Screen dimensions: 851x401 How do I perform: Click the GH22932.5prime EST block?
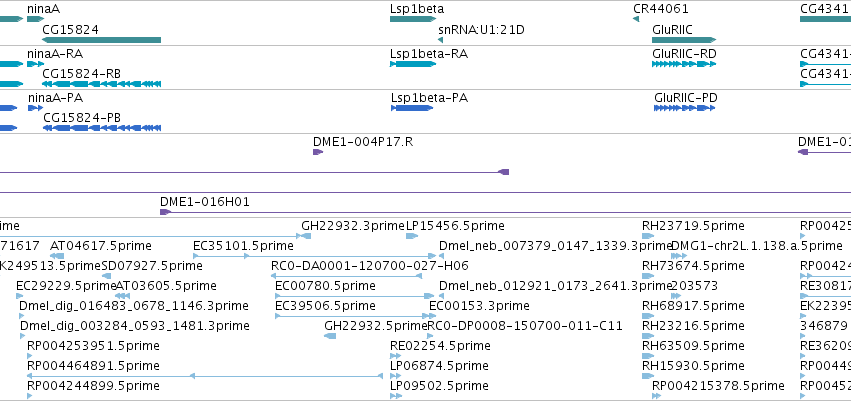tap(330, 336)
